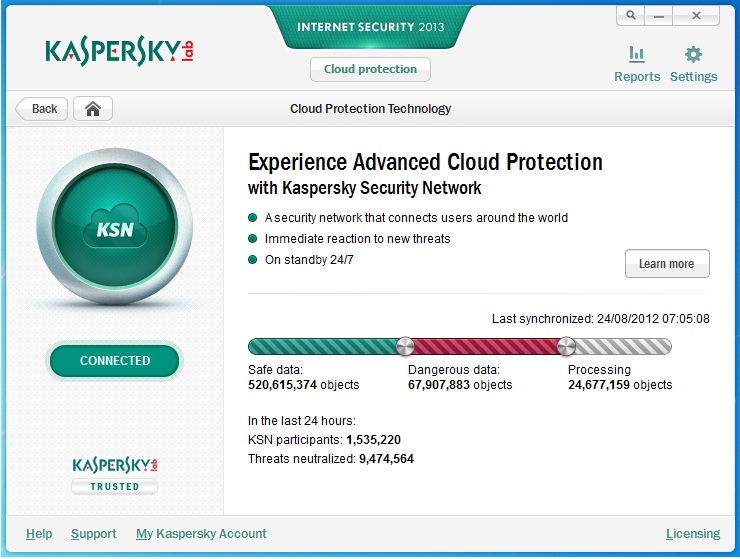Open the Settings gear icon
This screenshot has height=559, width=740.
(x=693, y=55)
